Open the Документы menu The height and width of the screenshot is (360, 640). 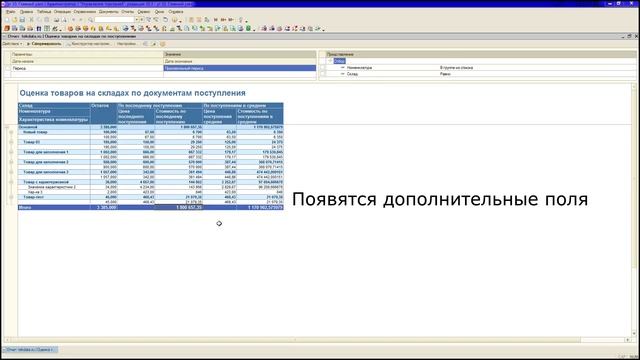[x=109, y=12]
